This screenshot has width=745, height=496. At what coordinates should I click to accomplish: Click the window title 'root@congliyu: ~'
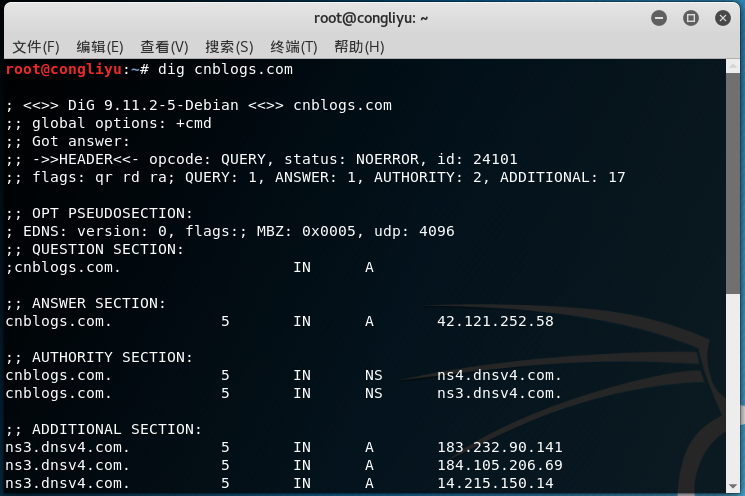[x=371, y=19]
